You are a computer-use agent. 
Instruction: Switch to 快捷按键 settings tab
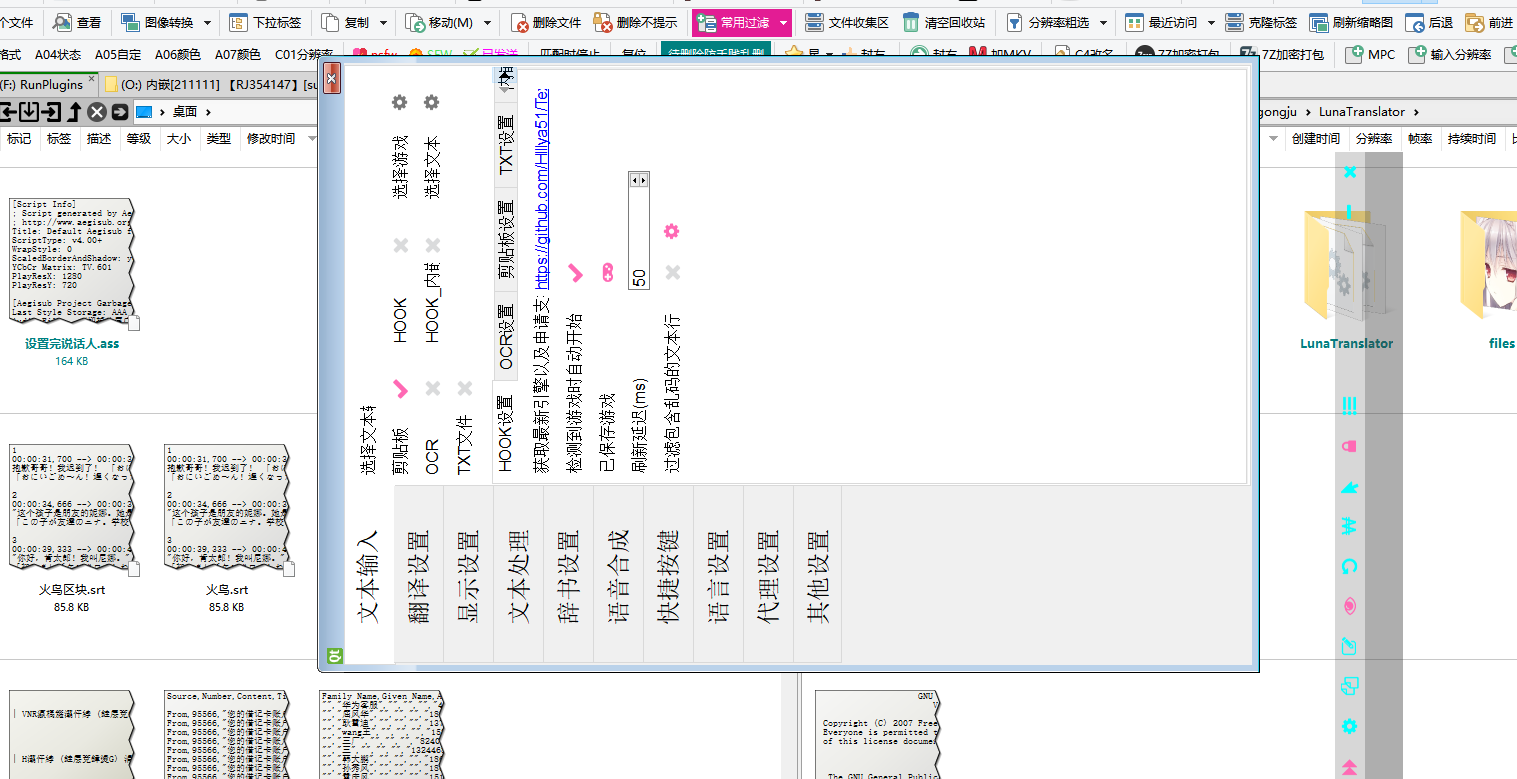(x=668, y=574)
